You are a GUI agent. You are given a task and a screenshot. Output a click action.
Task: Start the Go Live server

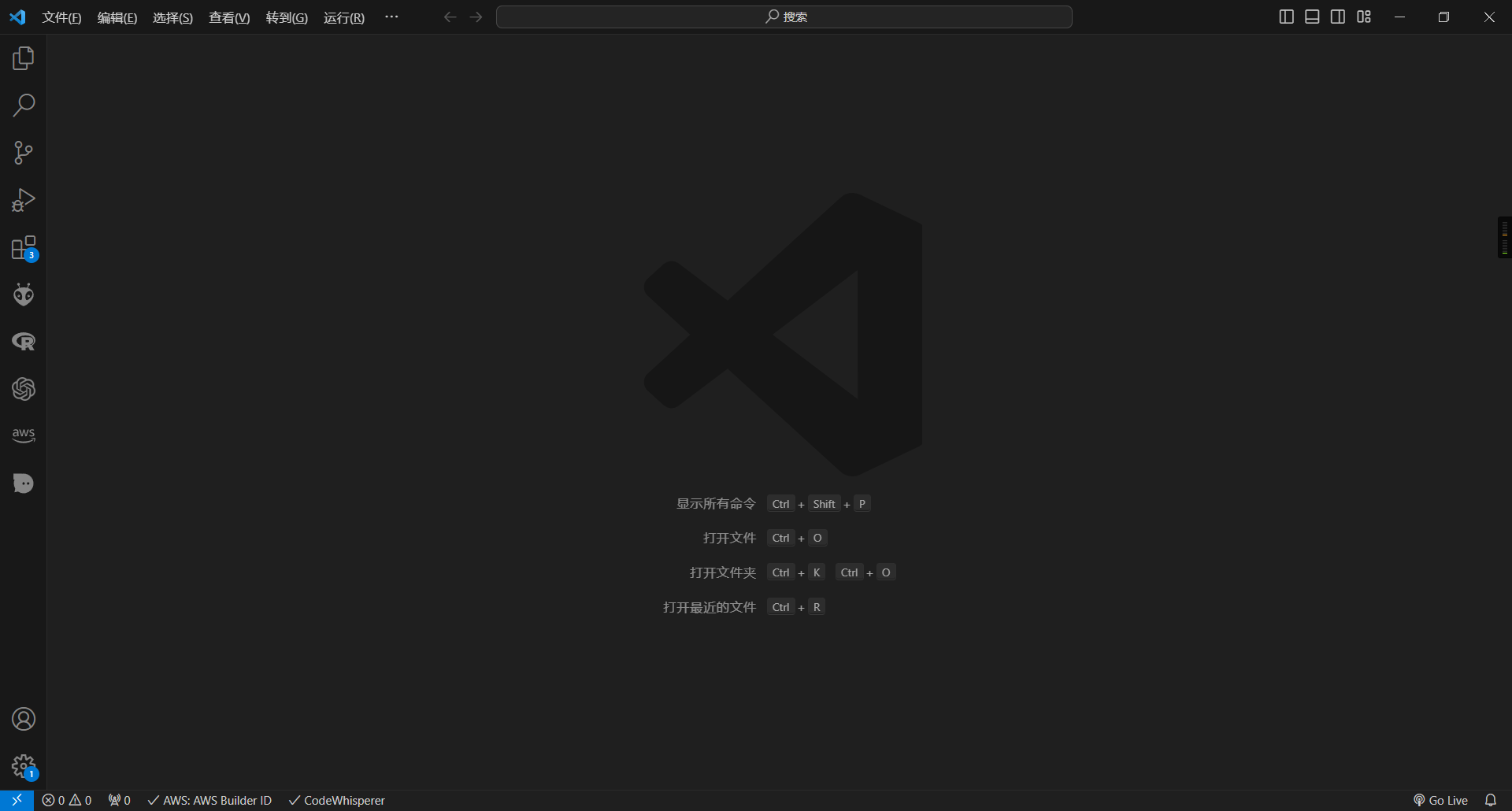pos(1440,800)
